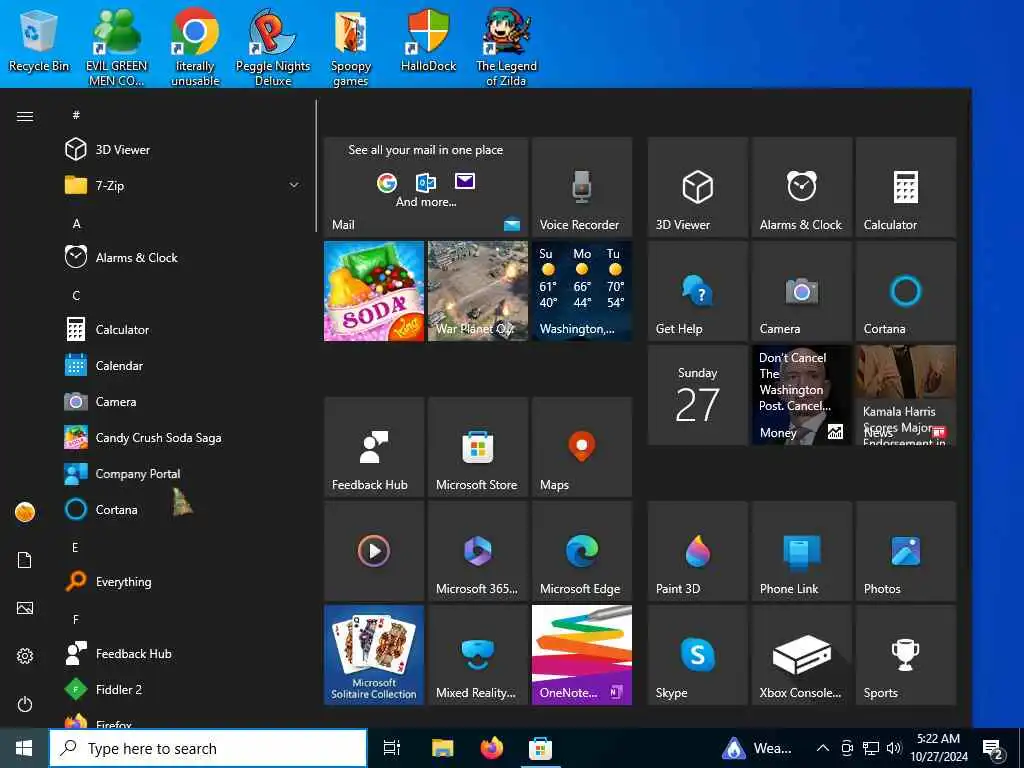Open the War Planet Online tile

click(x=478, y=291)
